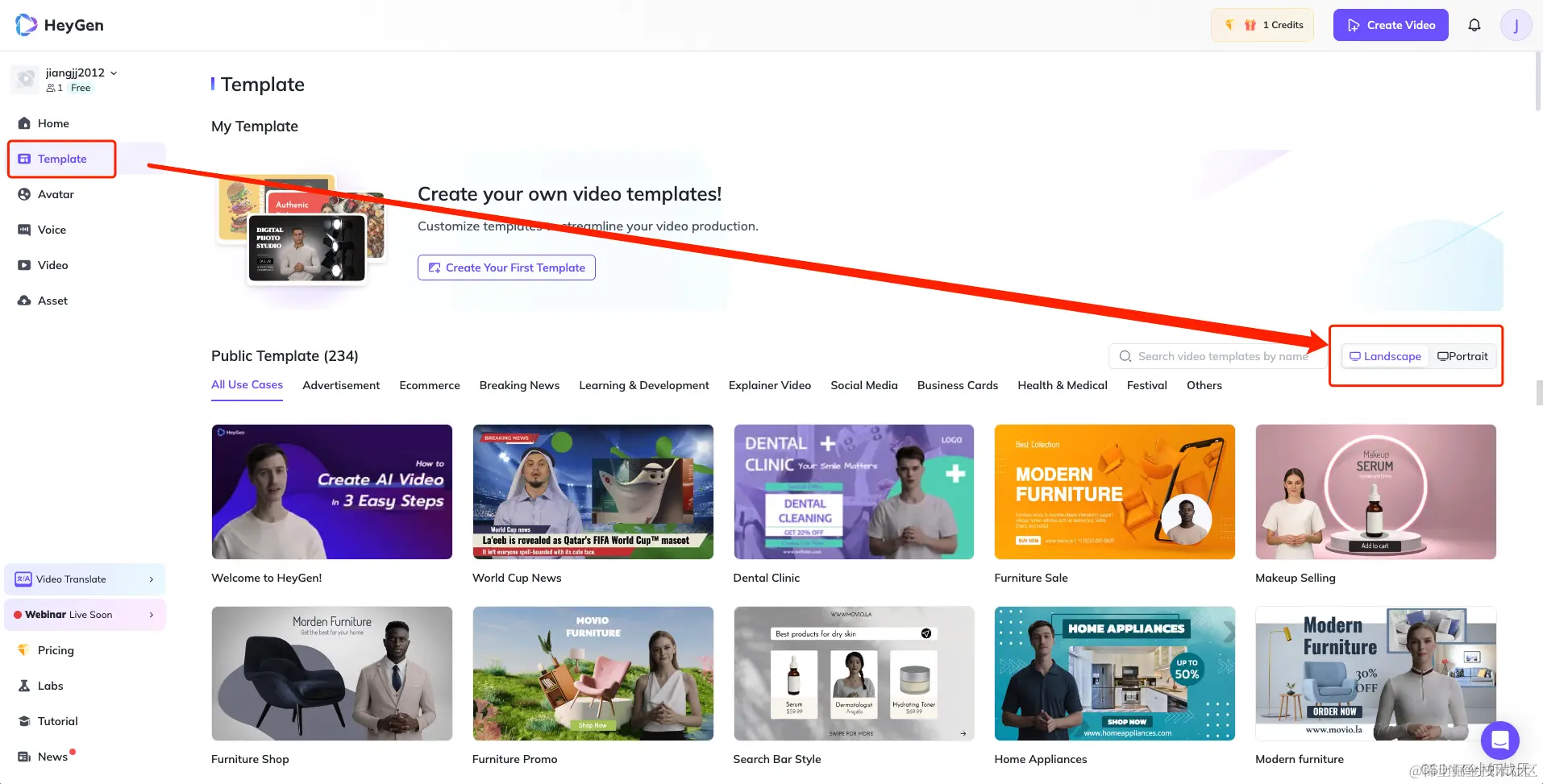This screenshot has width=1543, height=784.
Task: Expand the jiangjj2012 workspace dropdown
Action: [114, 73]
